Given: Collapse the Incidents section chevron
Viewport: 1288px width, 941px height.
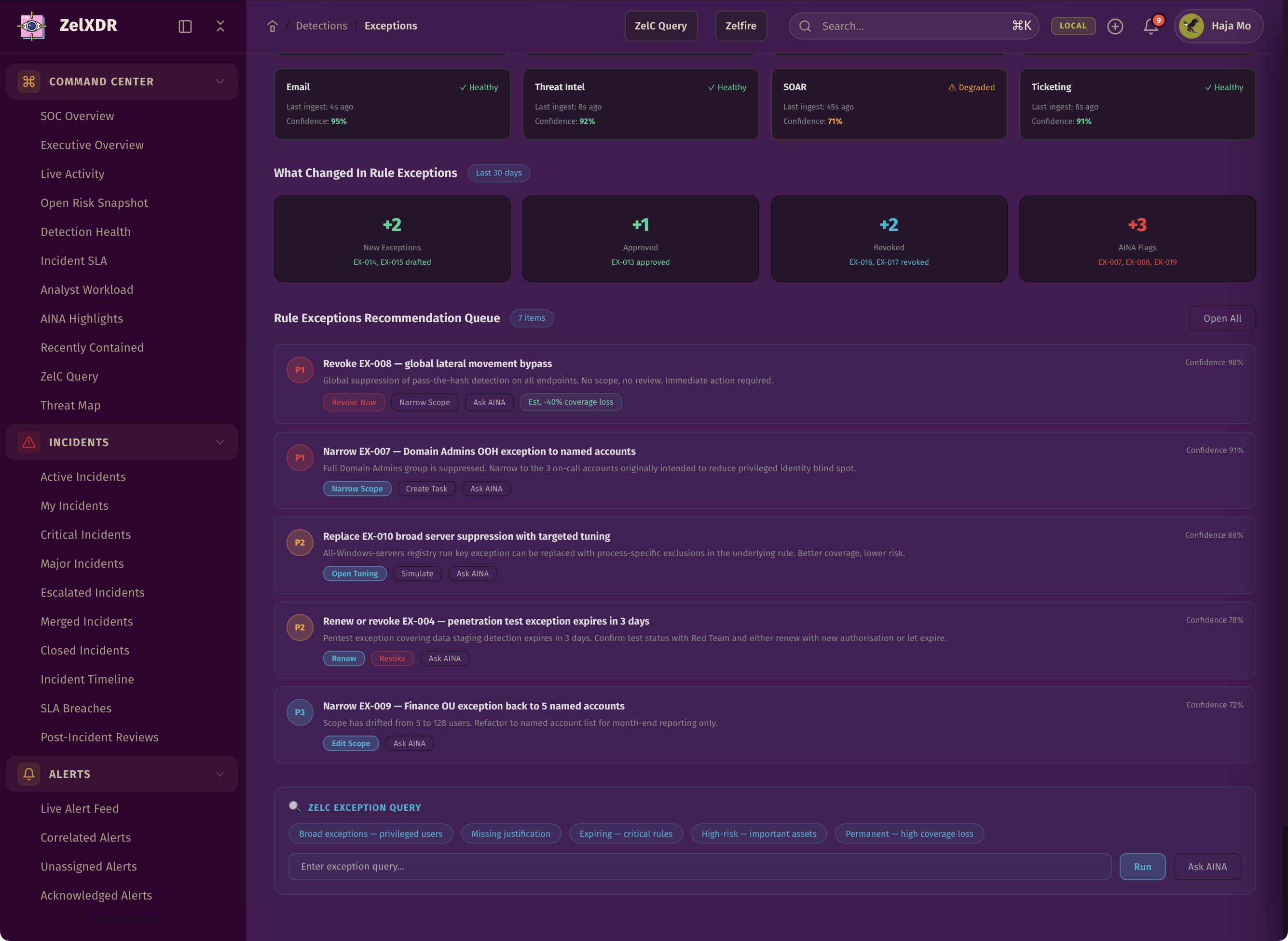Looking at the screenshot, I should coord(220,442).
